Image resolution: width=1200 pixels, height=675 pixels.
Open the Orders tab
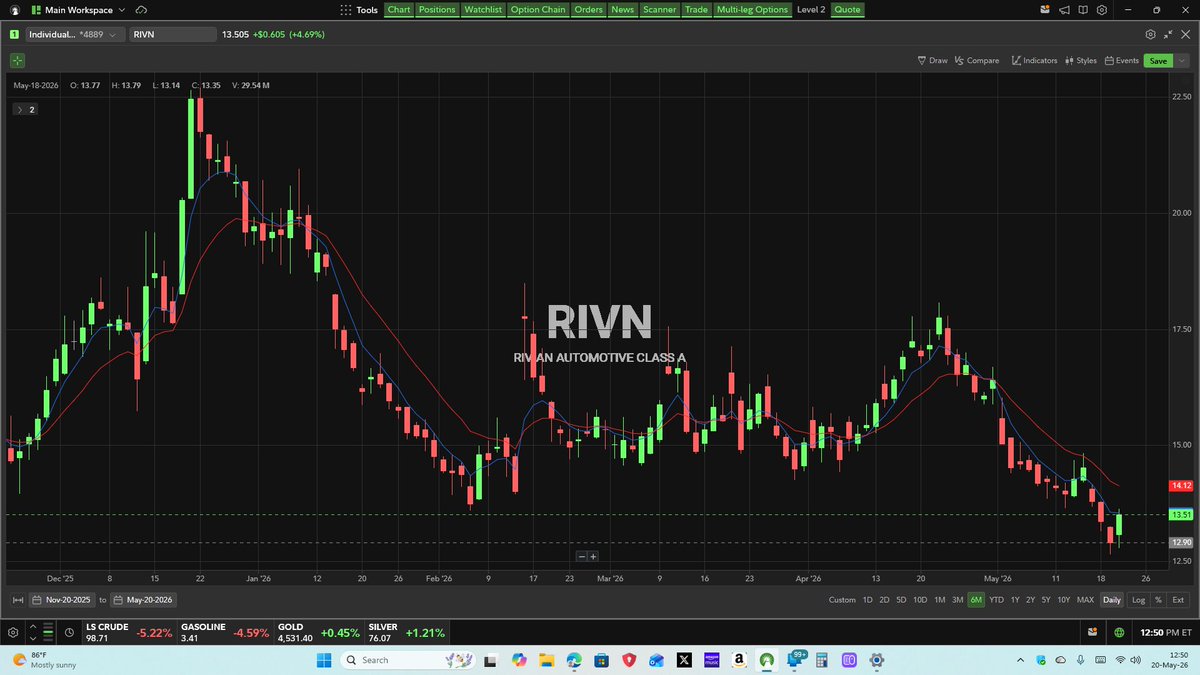588,10
